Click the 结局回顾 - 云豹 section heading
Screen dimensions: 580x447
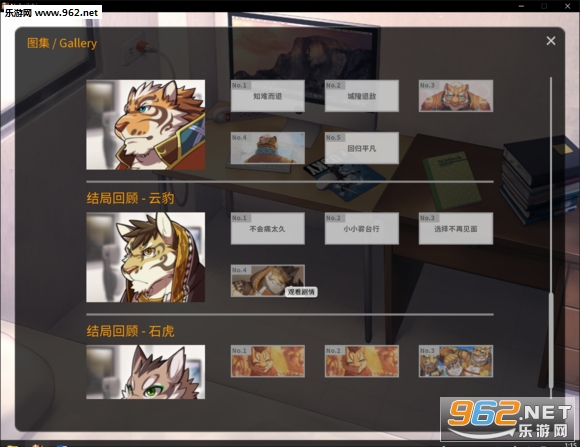(130, 198)
